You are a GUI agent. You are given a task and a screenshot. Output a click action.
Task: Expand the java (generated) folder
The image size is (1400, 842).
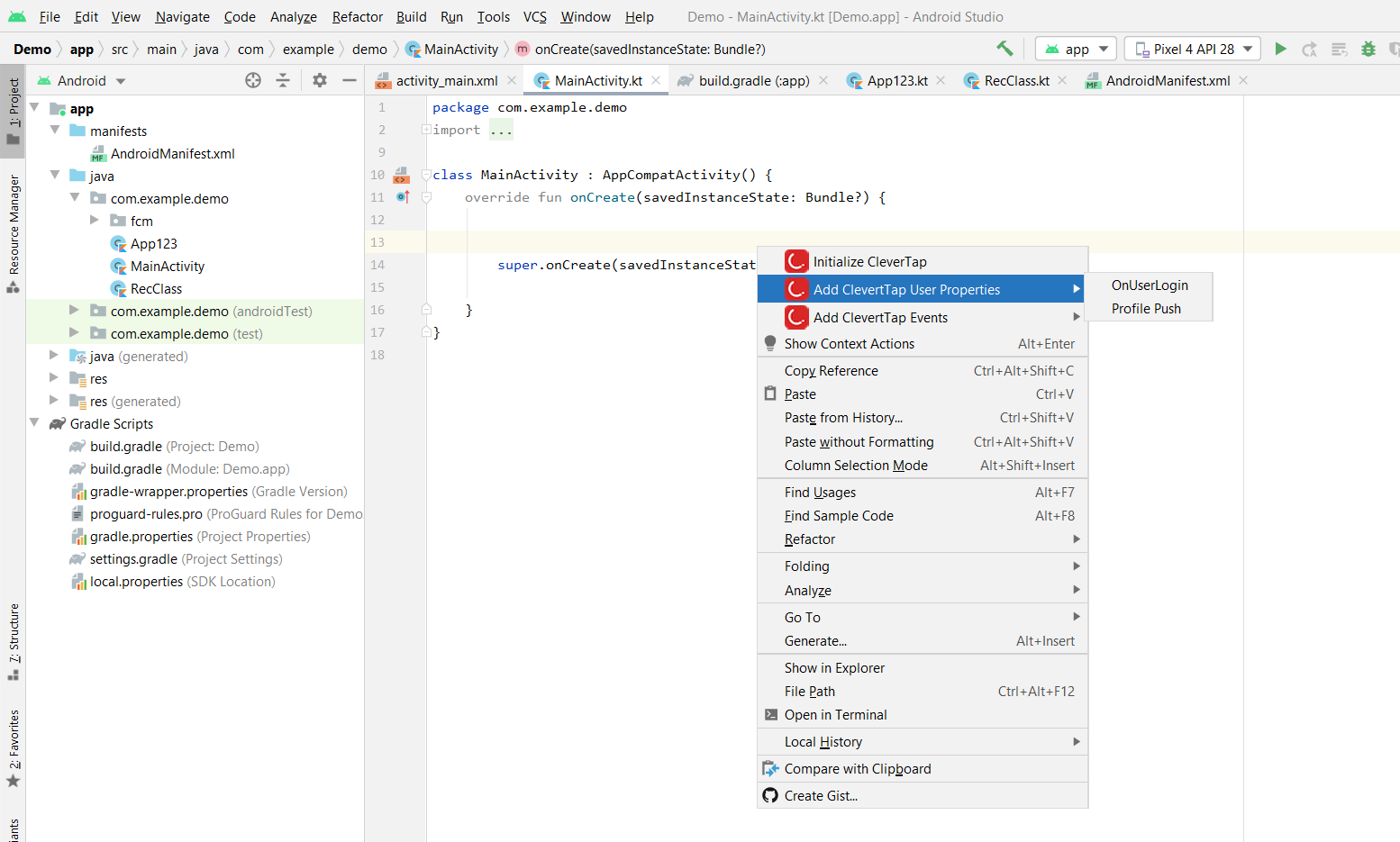[55, 356]
